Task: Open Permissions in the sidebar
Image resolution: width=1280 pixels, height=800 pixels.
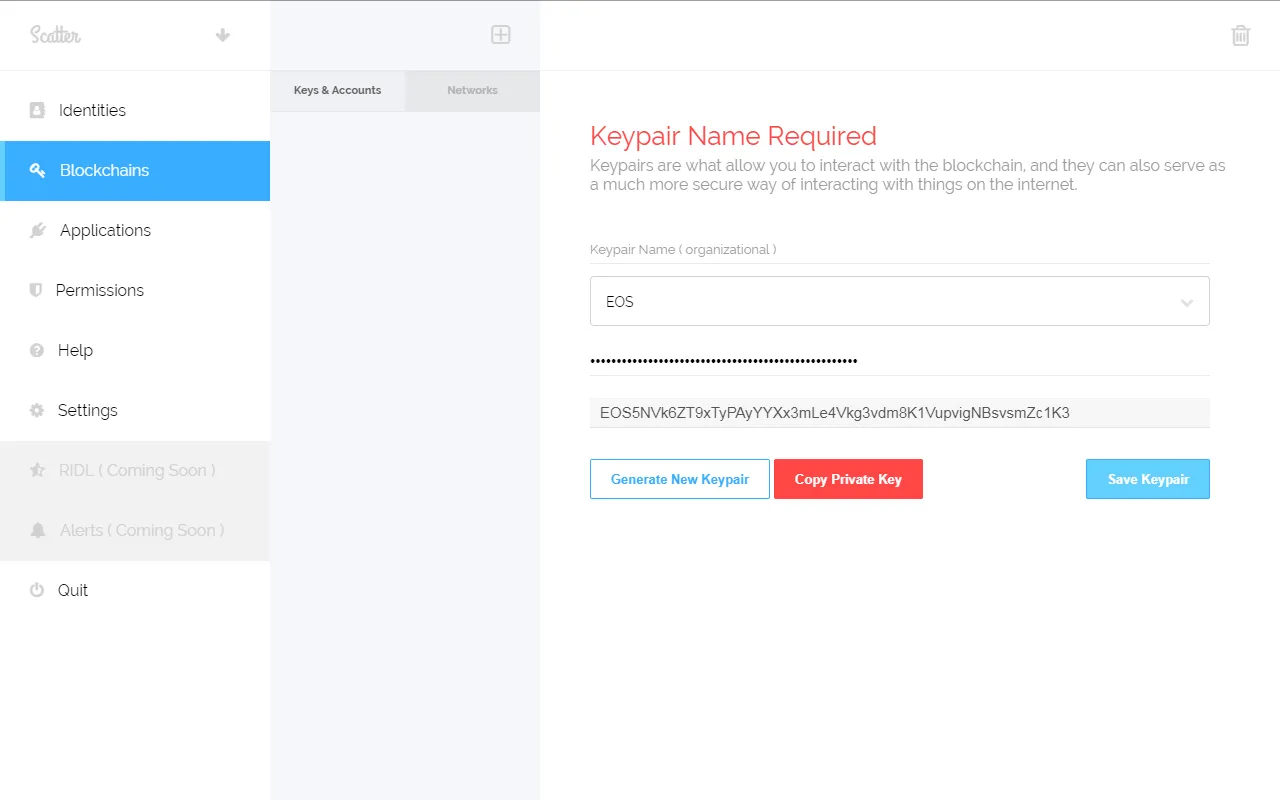Action: pos(135,290)
